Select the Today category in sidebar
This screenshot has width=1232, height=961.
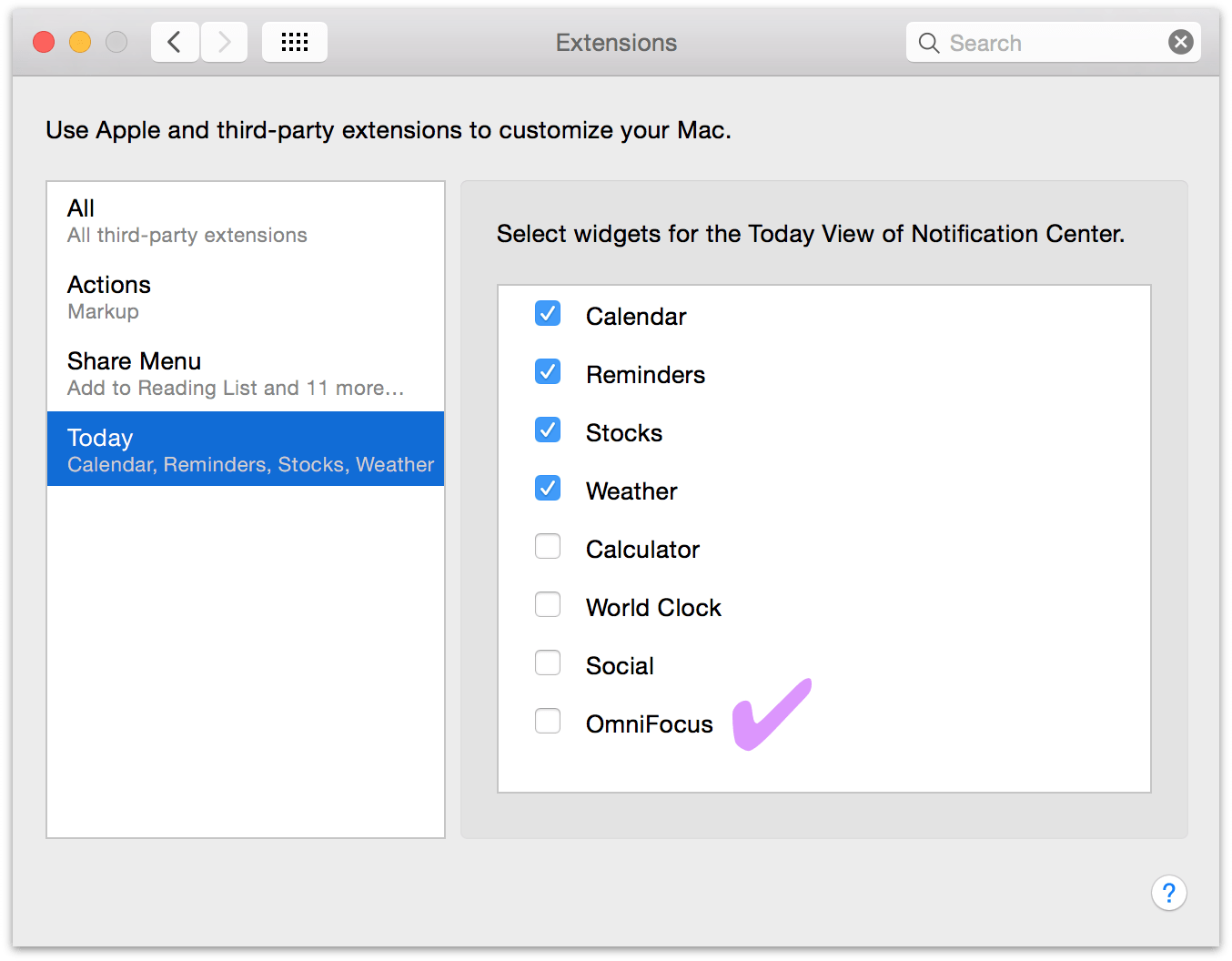coord(246,449)
